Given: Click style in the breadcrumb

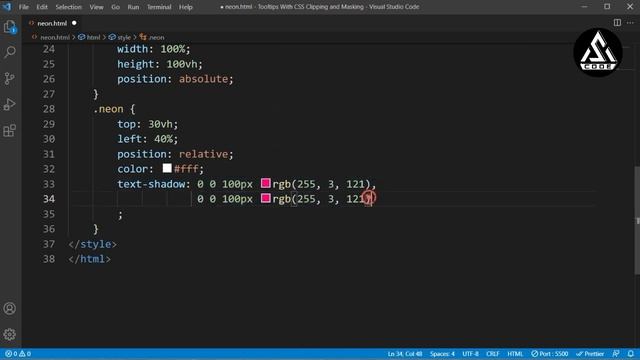Looking at the screenshot, I should 124,37.
